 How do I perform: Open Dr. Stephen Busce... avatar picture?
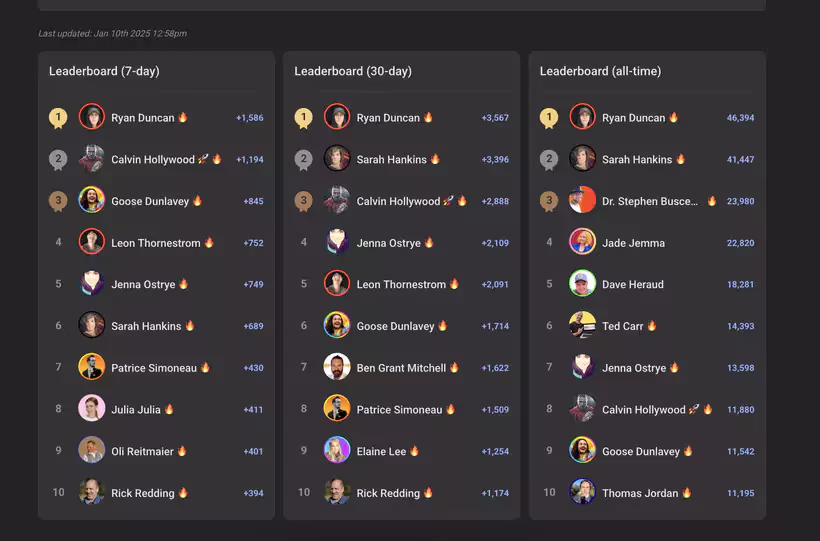pyautogui.click(x=582, y=200)
